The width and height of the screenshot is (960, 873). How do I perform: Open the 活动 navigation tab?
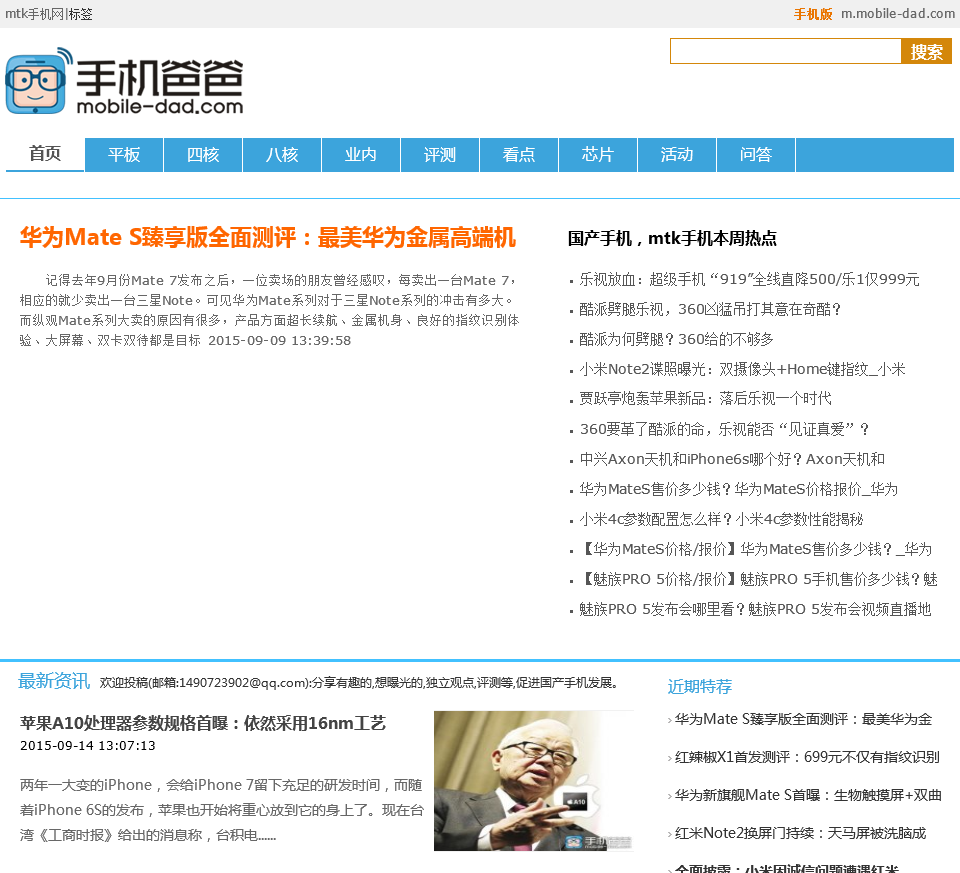click(x=677, y=154)
